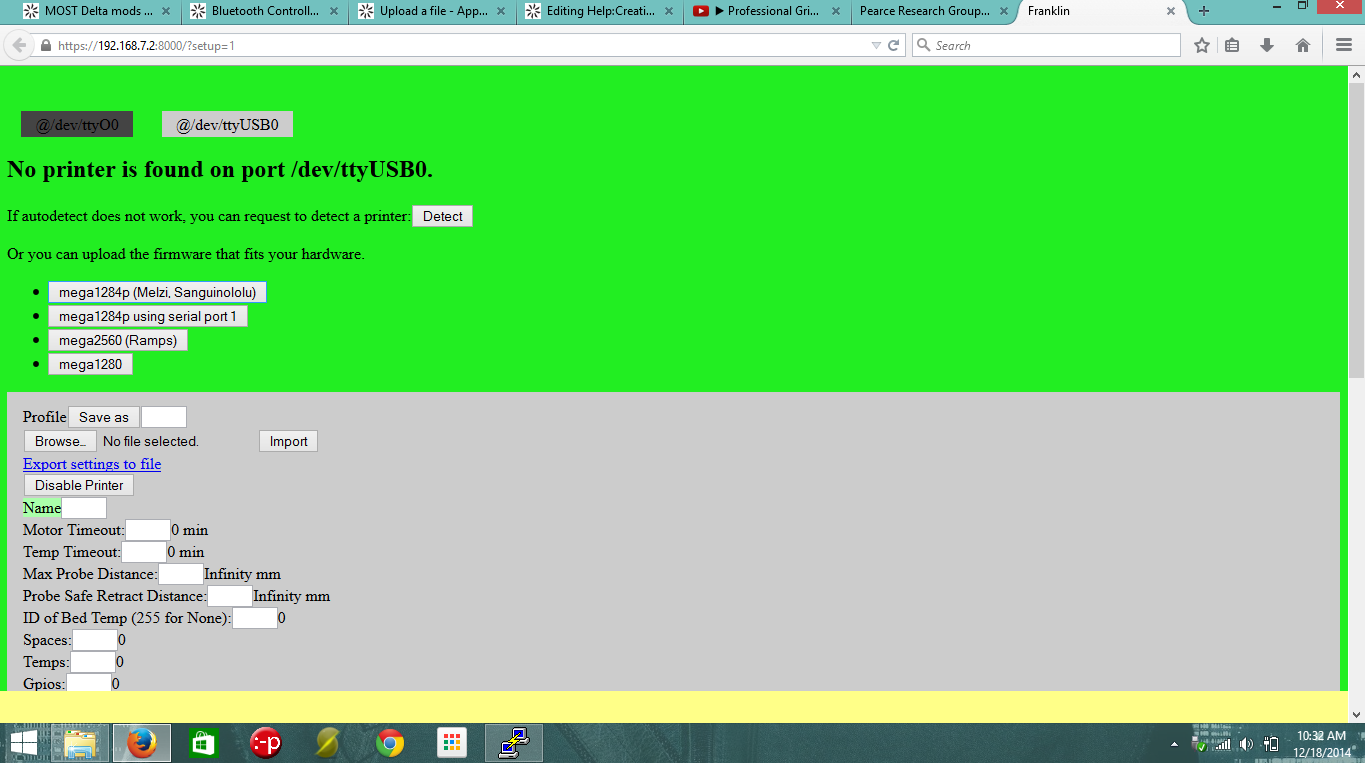The width and height of the screenshot is (1367, 765).
Task: Click the bookmark star icon
Action: point(1202,45)
